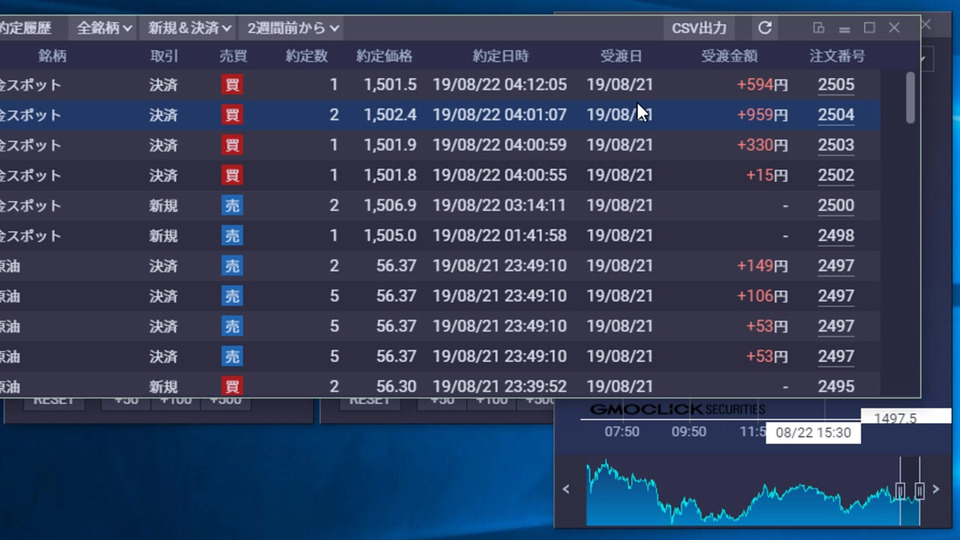Maximize the trade history panel
The width and height of the screenshot is (960, 540).
pyautogui.click(x=869, y=28)
